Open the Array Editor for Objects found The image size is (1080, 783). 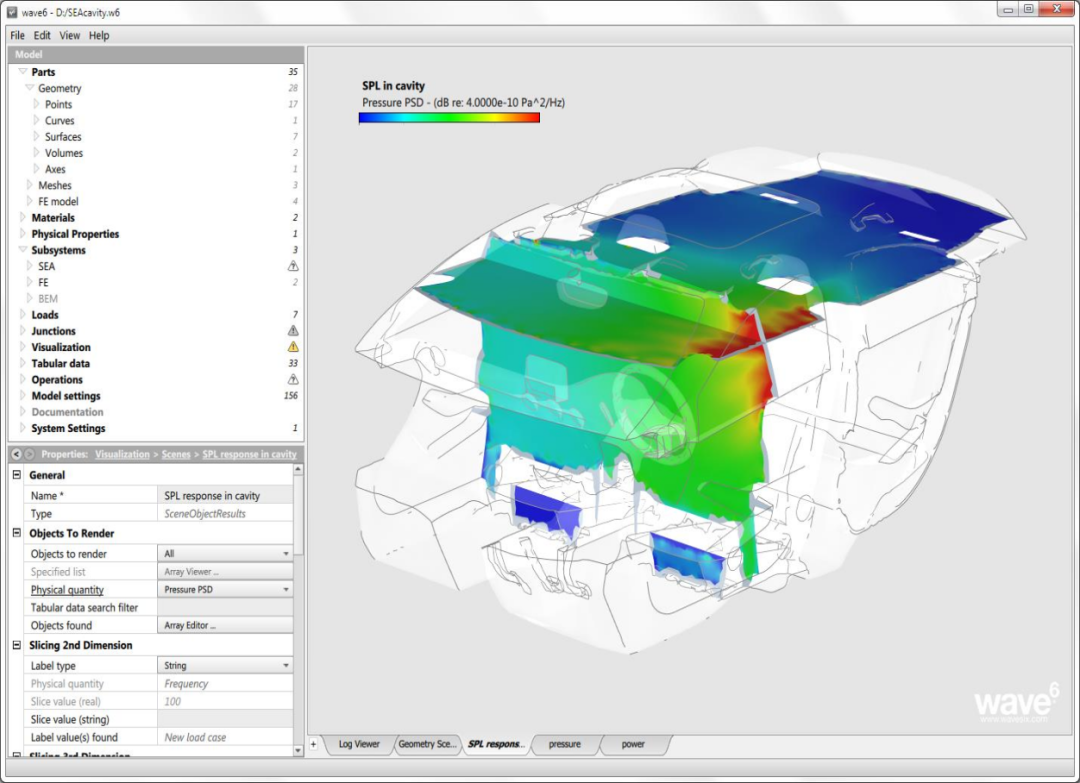pyautogui.click(x=225, y=625)
